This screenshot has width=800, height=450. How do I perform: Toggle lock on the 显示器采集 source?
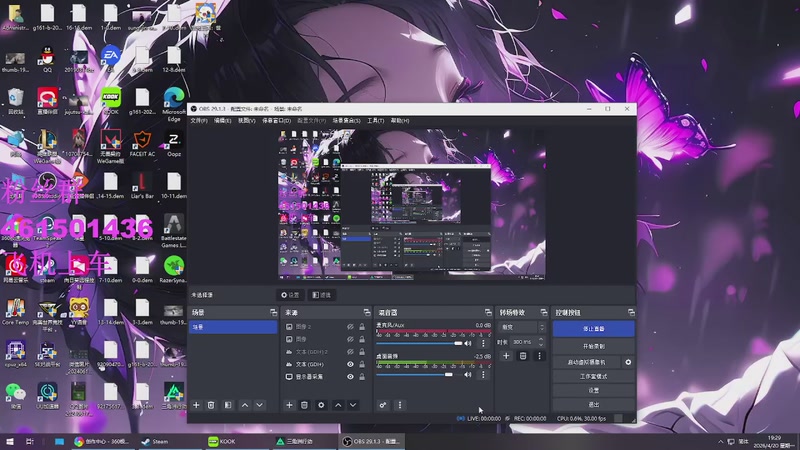(362, 377)
